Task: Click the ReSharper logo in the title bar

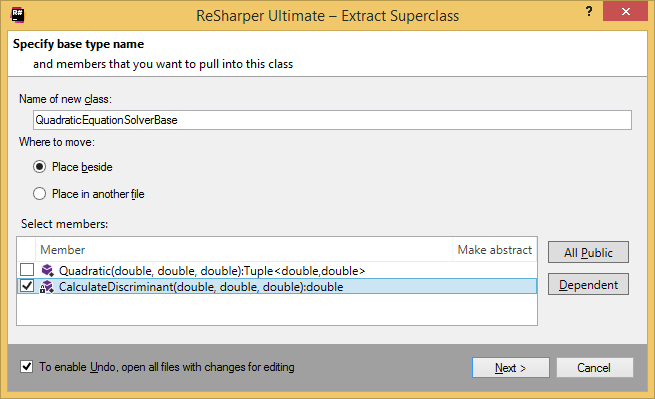Action: tap(18, 15)
